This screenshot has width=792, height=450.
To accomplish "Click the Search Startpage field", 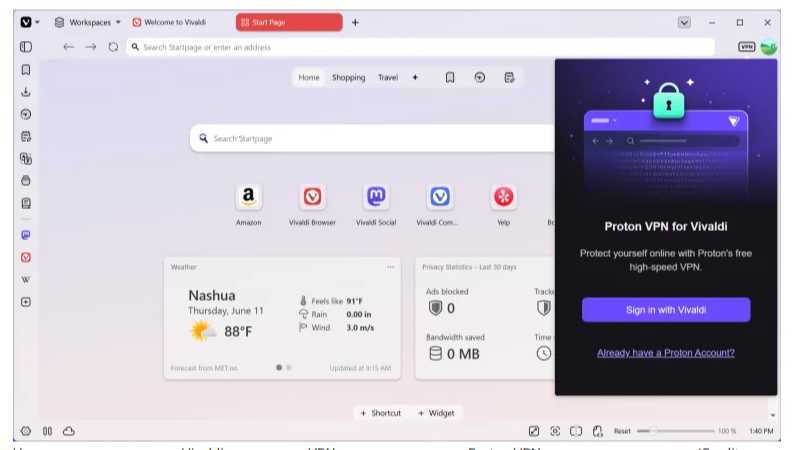I will coord(372,138).
